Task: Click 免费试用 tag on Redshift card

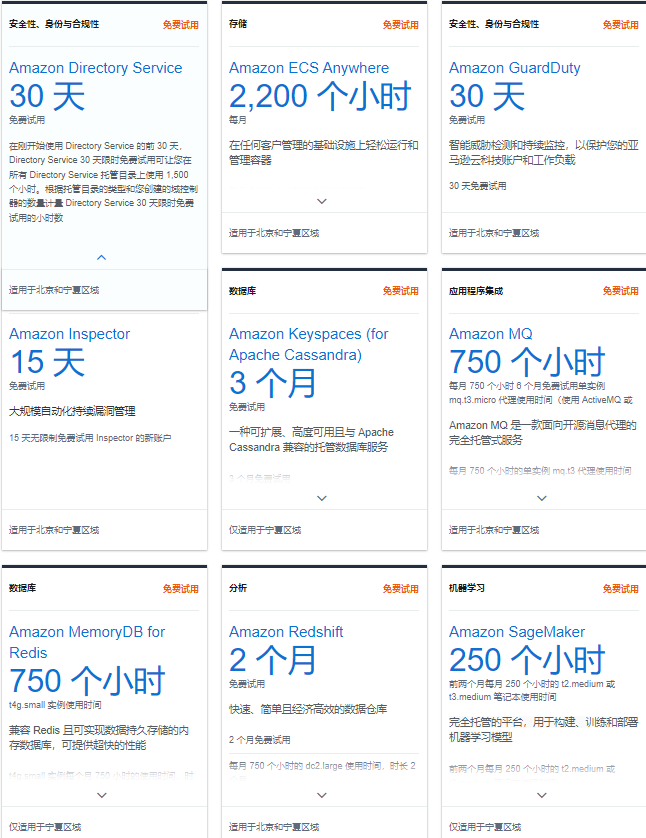Action: pos(401,588)
